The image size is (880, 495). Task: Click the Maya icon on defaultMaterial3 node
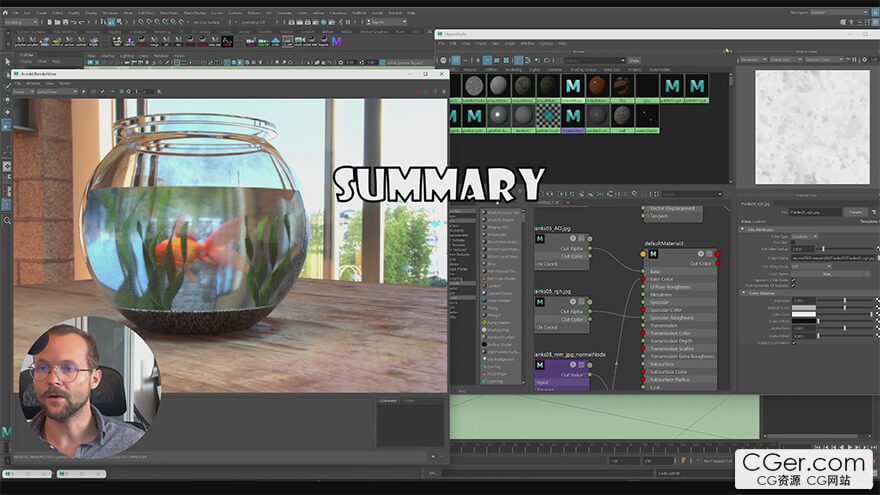[x=652, y=254]
